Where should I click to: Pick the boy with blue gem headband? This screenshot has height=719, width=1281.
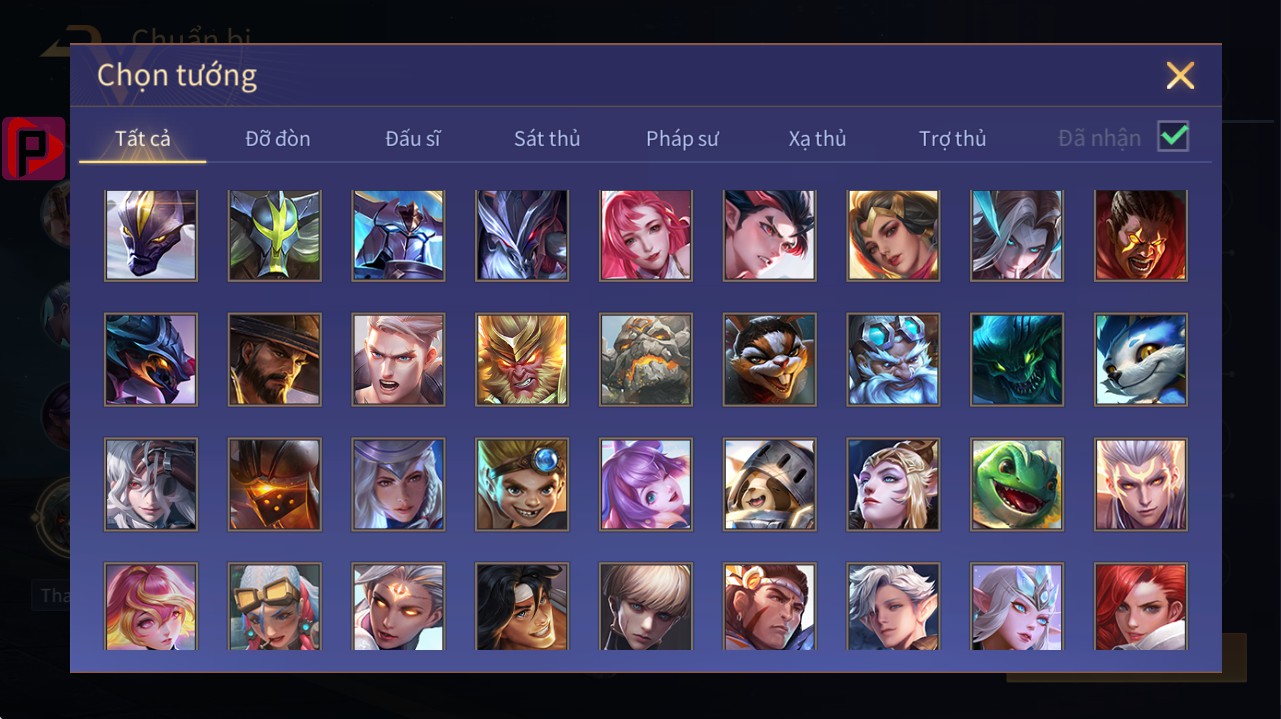(x=522, y=484)
